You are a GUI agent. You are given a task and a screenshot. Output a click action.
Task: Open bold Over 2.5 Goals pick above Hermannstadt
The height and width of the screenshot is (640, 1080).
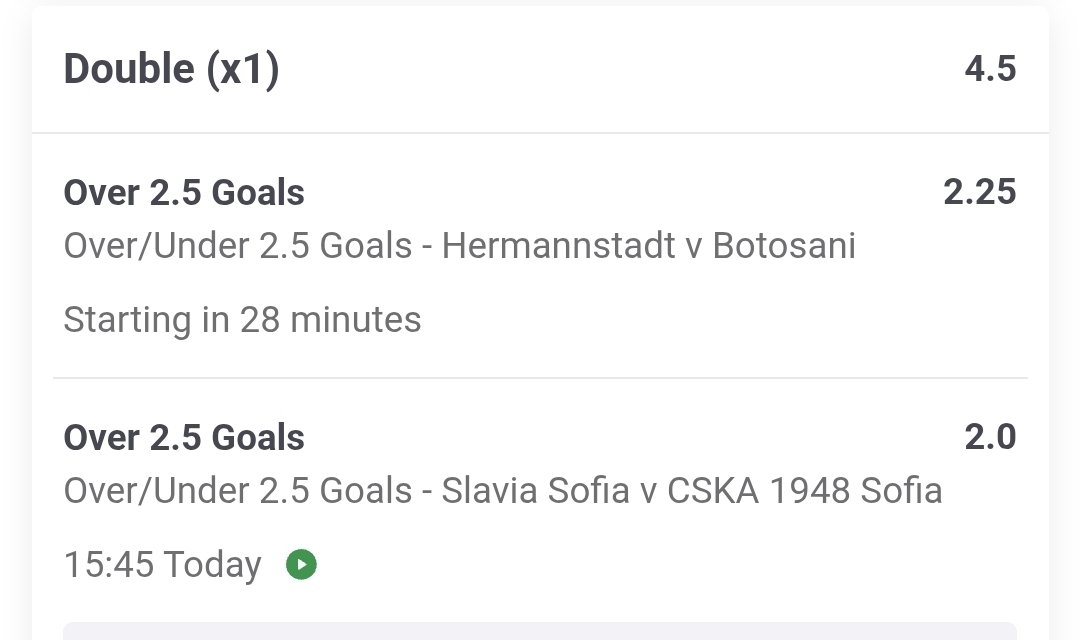184,192
